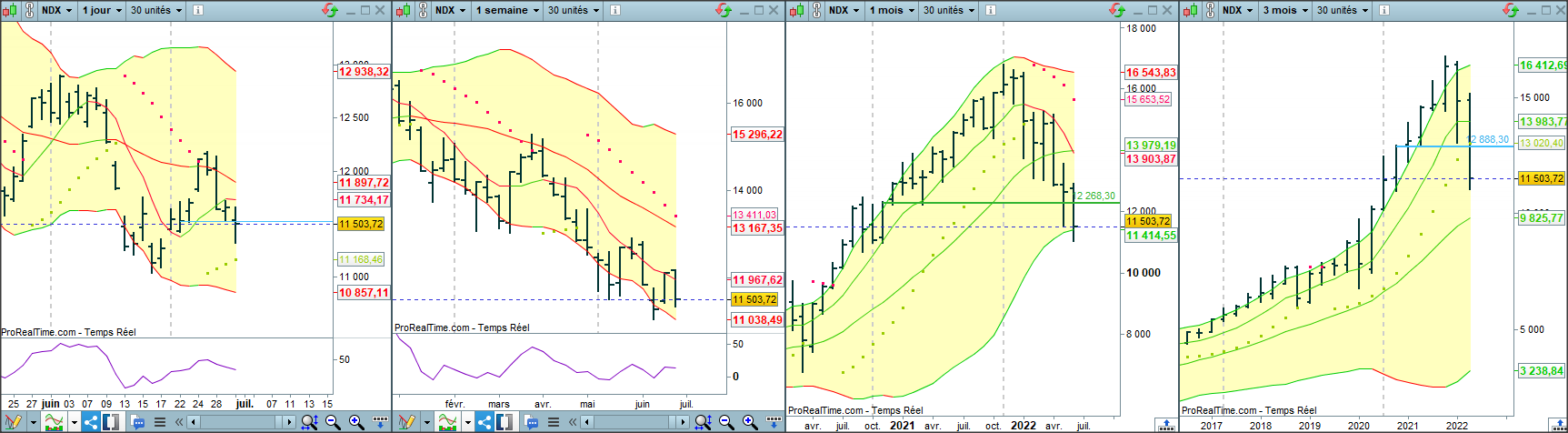Click share icon in daily chart toolbar
Image resolution: width=1568 pixels, height=433 pixels.
[x=91, y=422]
